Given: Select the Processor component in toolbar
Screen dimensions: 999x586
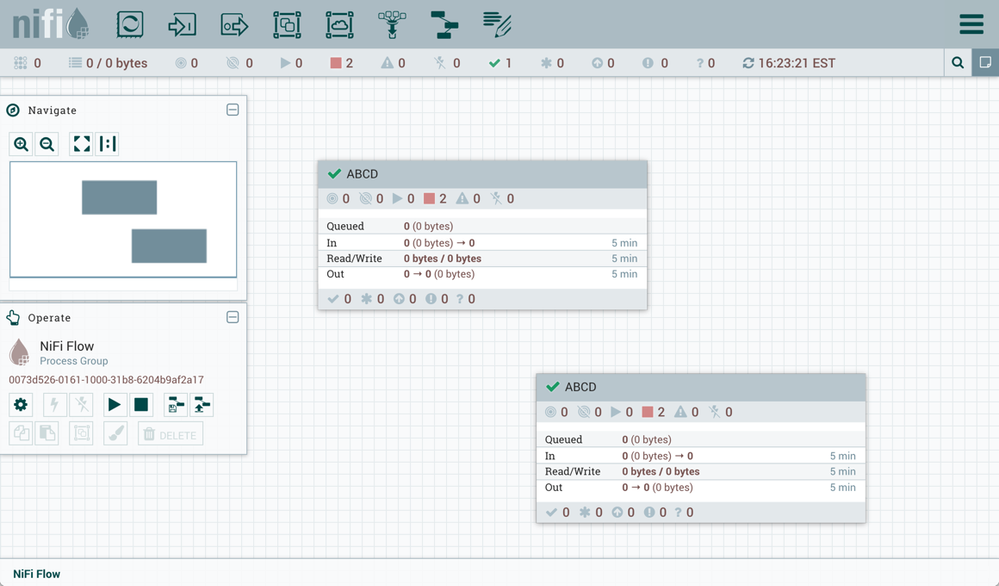Looking at the screenshot, I should click(x=130, y=24).
